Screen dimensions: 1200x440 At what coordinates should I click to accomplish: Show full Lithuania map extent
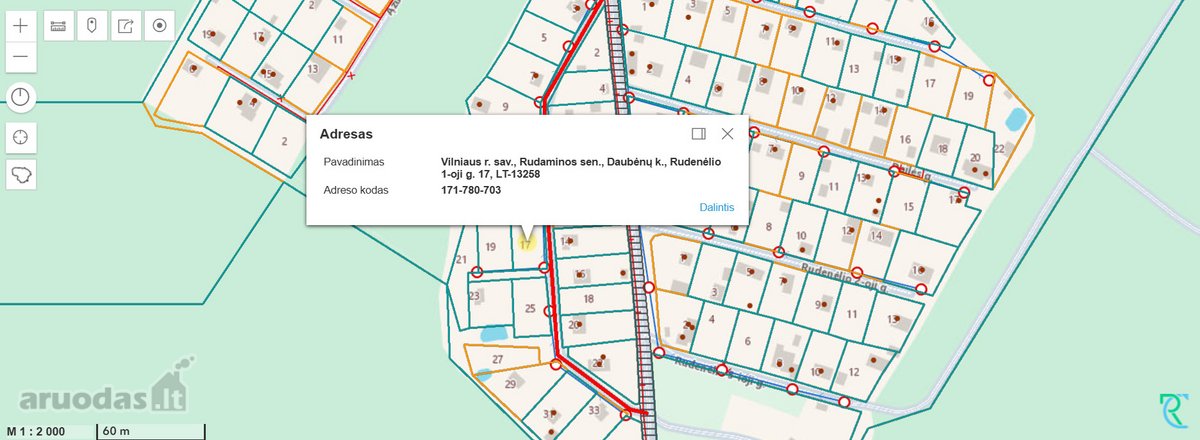[x=22, y=175]
